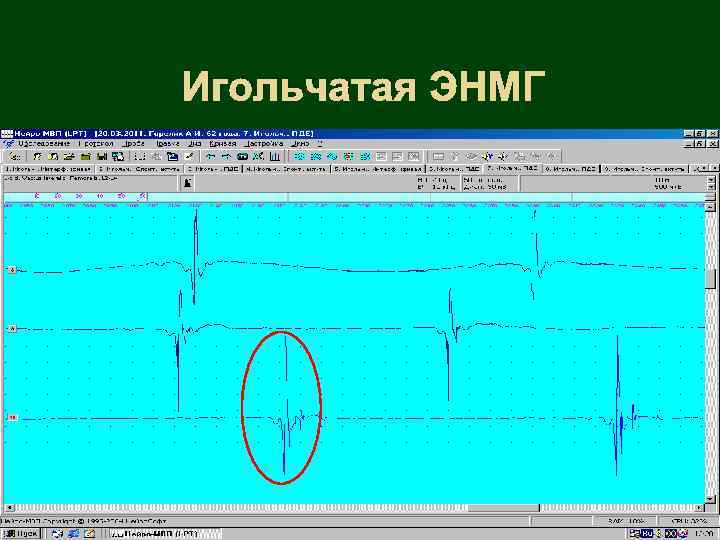Switch to tab 8 ПДЕ
The width and height of the screenshot is (720, 540).
click(x=572, y=169)
